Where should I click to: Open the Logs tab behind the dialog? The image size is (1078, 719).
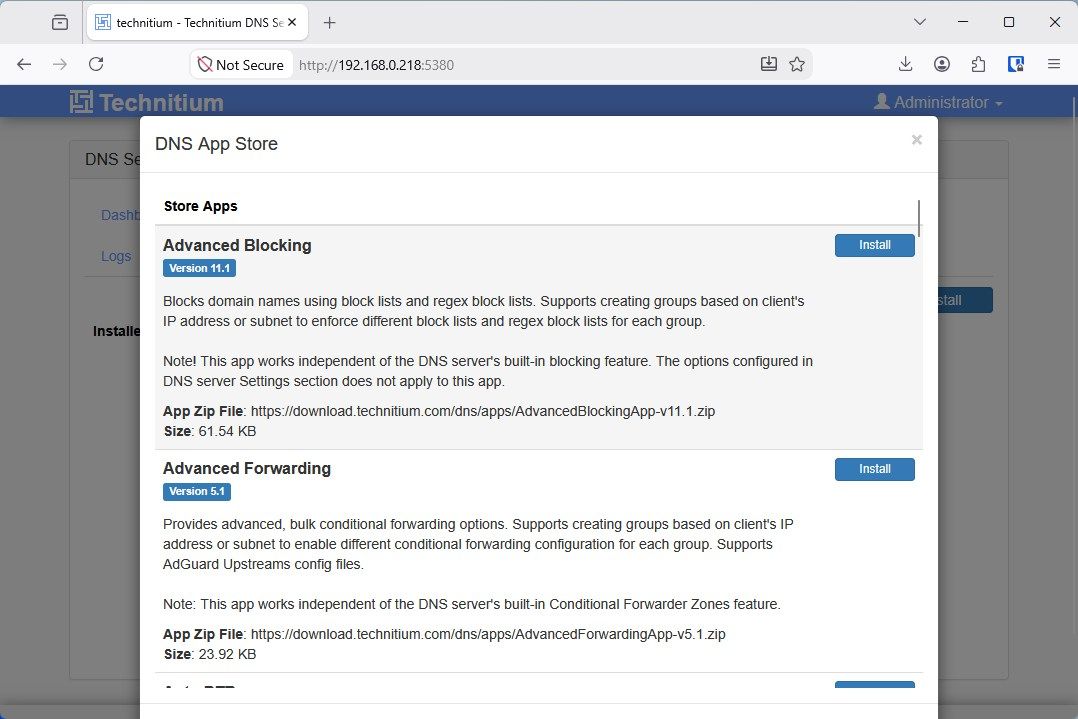(x=116, y=256)
